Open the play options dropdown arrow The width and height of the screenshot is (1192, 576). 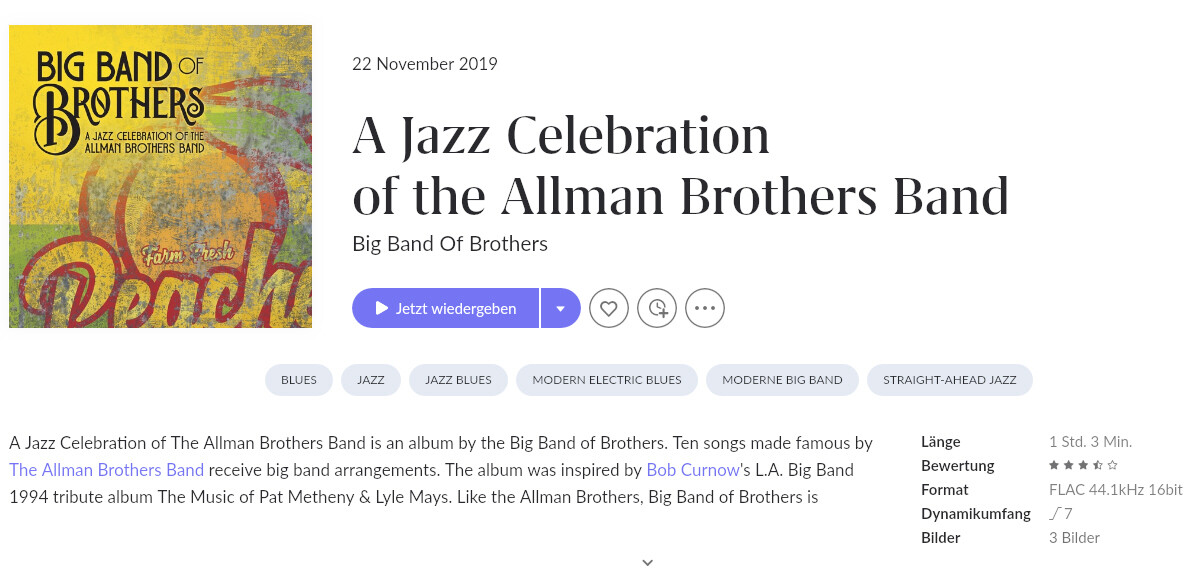tap(560, 308)
